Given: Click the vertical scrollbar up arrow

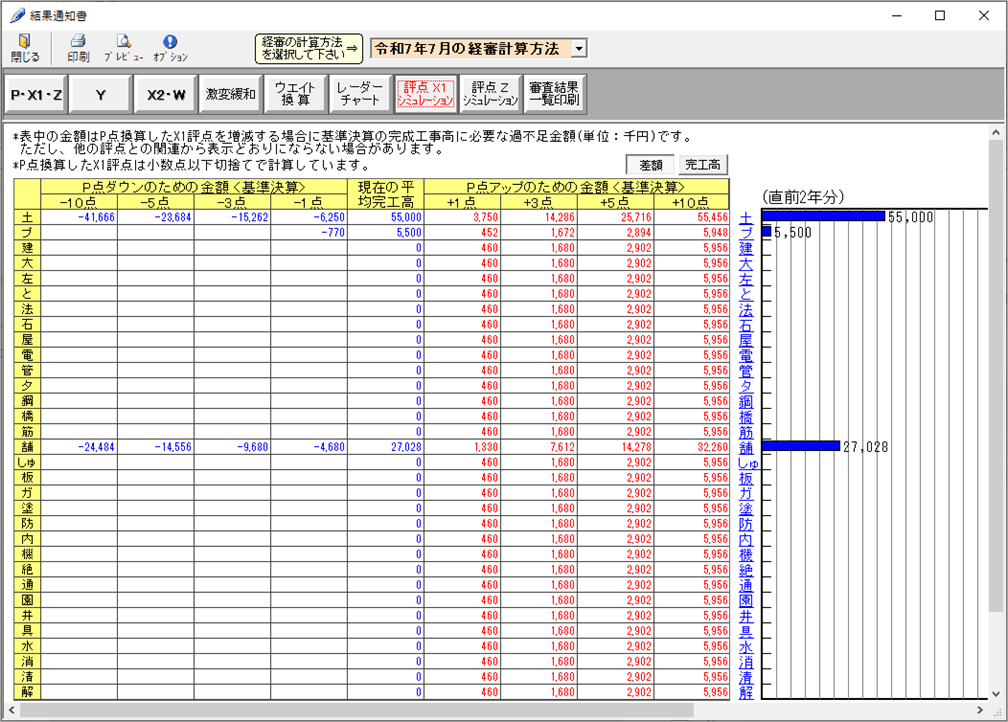Looking at the screenshot, I should (x=996, y=132).
